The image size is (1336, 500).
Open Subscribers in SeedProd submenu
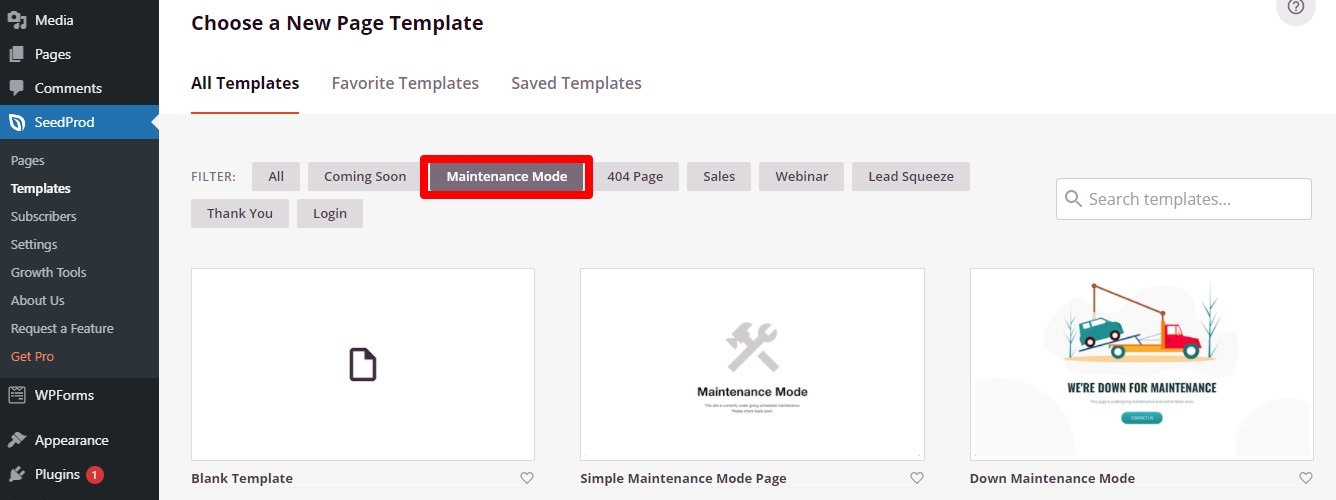pyautogui.click(x=44, y=216)
